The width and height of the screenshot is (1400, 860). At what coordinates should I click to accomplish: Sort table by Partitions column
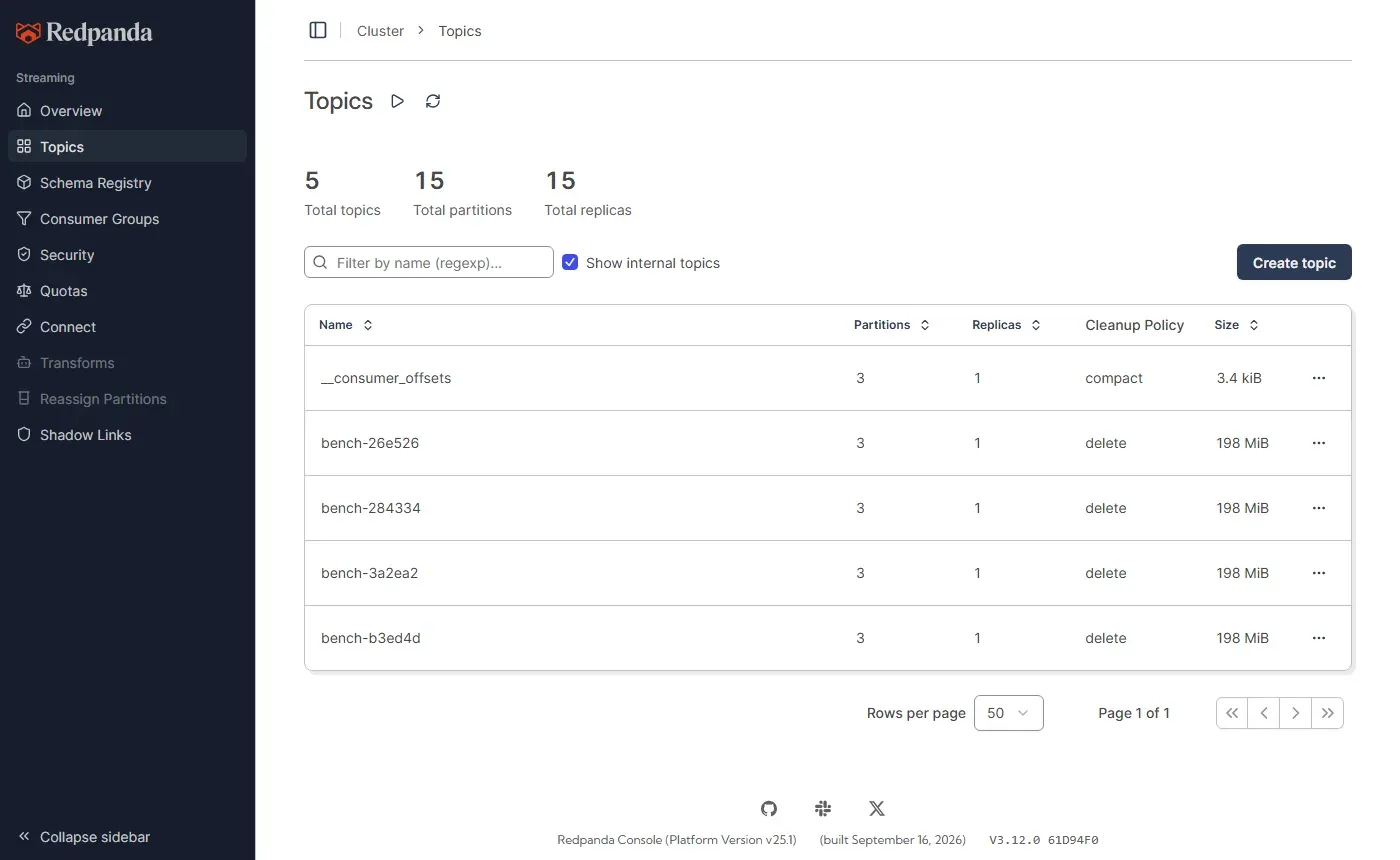tap(892, 325)
